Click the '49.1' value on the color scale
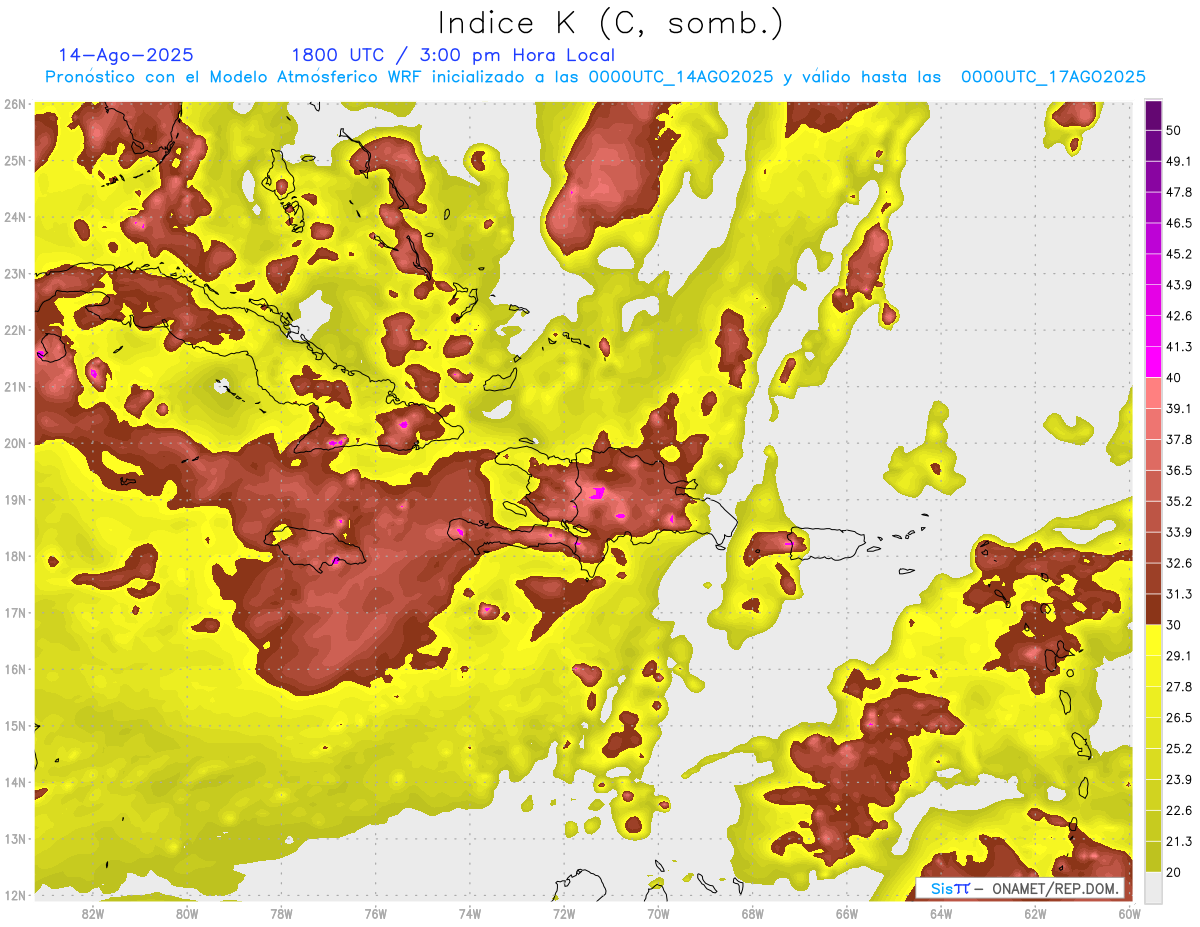 [x=1179, y=161]
